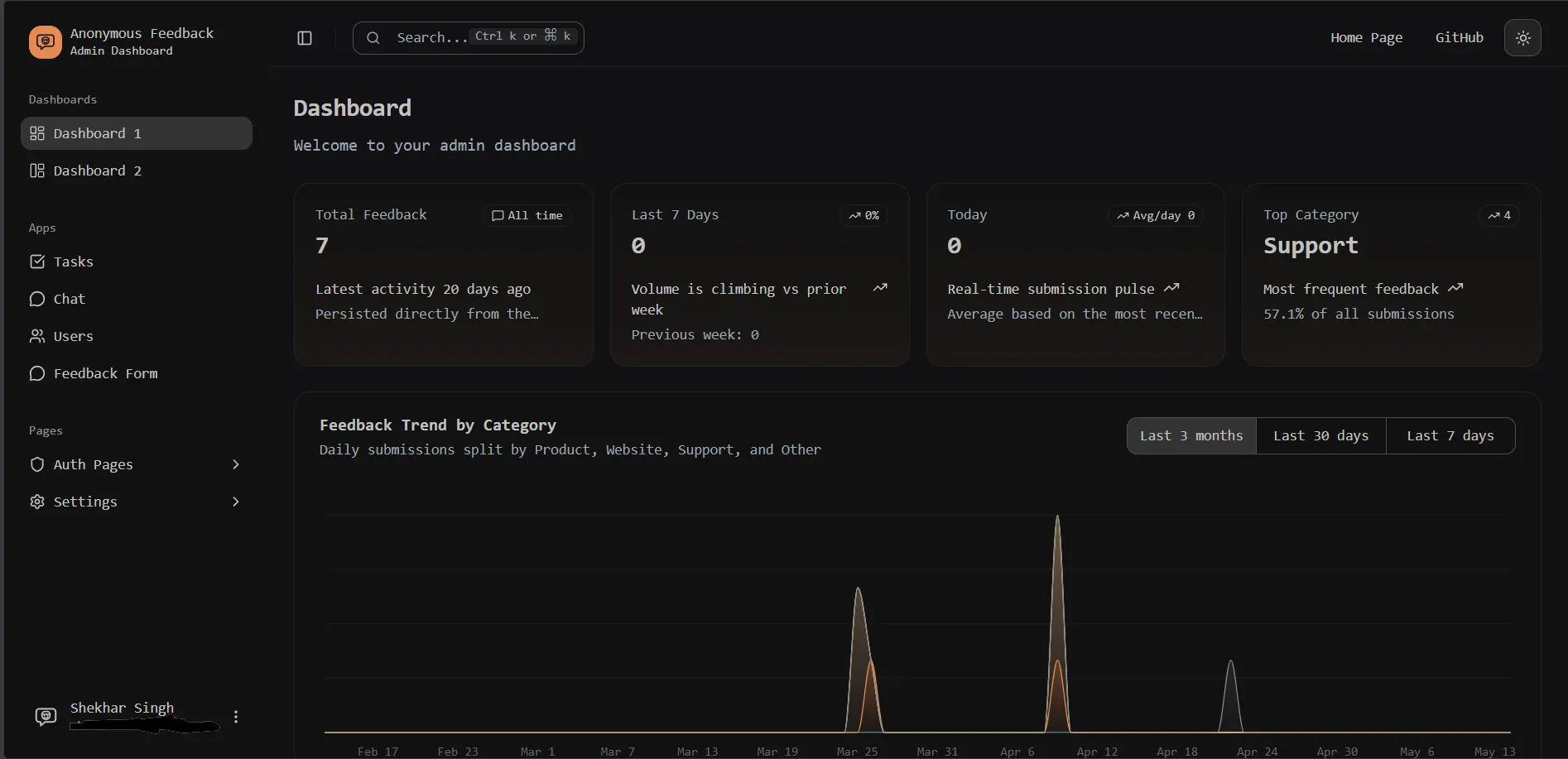The image size is (1568, 759).
Task: Switch chart to Last 7 days
Action: [1450, 436]
